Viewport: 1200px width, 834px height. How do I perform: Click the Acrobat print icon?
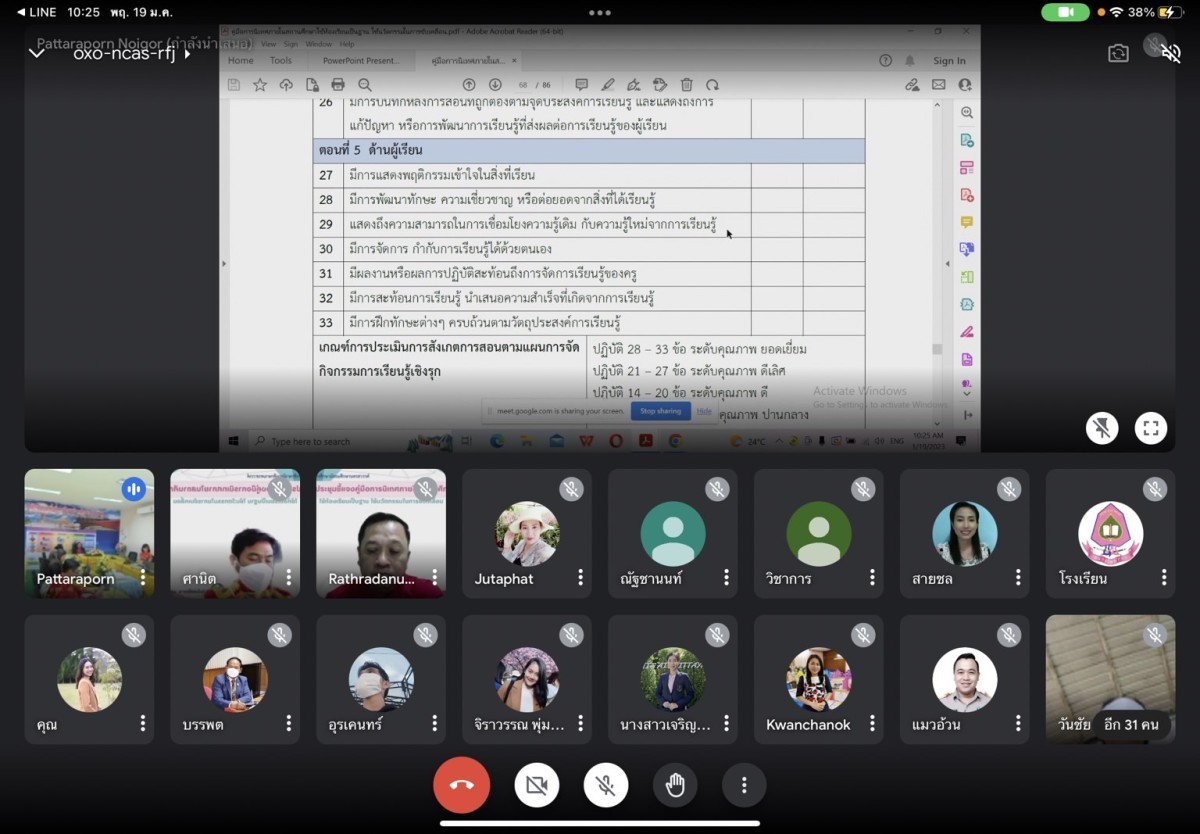338,85
